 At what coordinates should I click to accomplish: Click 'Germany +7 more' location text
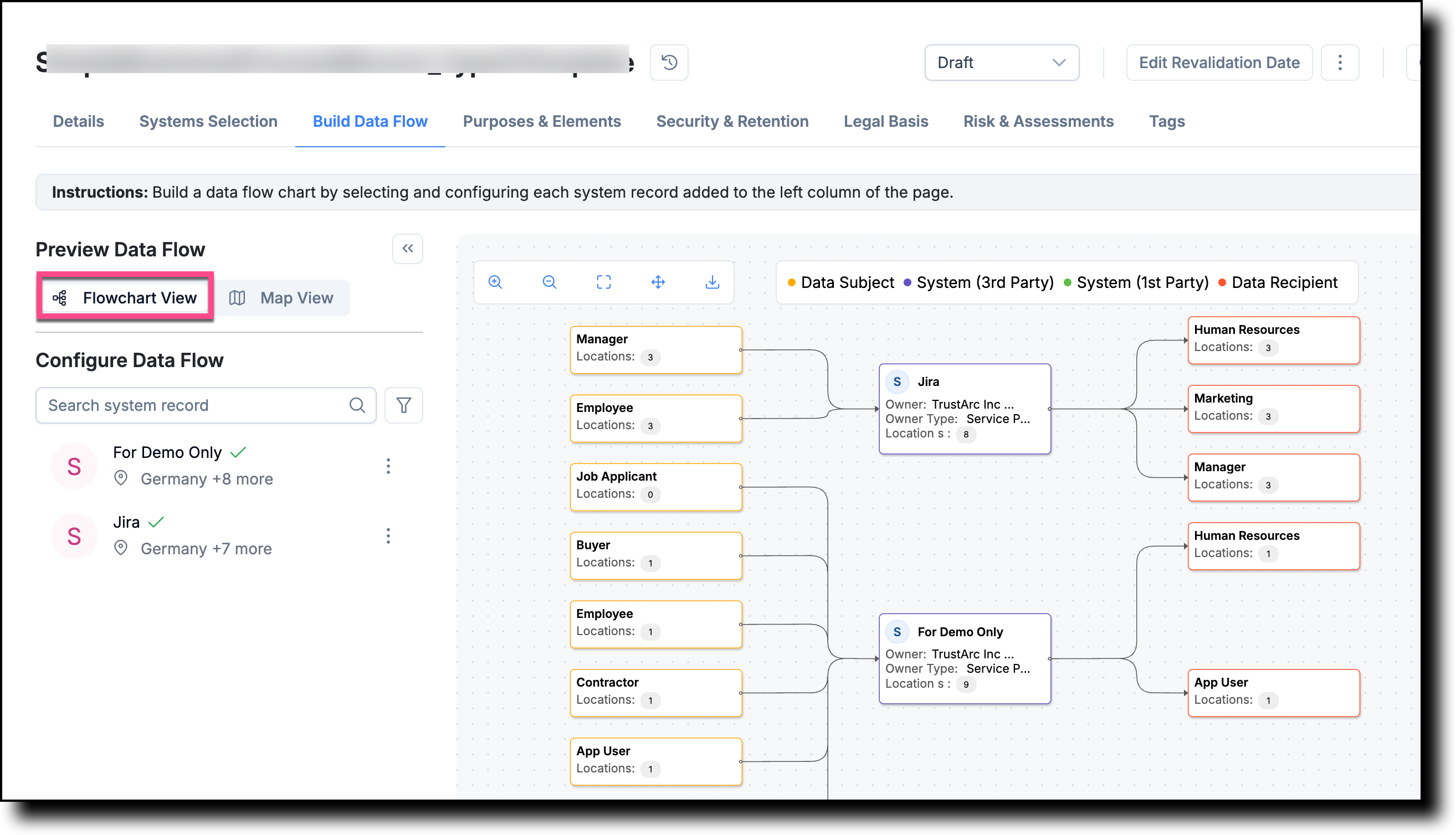pos(207,549)
